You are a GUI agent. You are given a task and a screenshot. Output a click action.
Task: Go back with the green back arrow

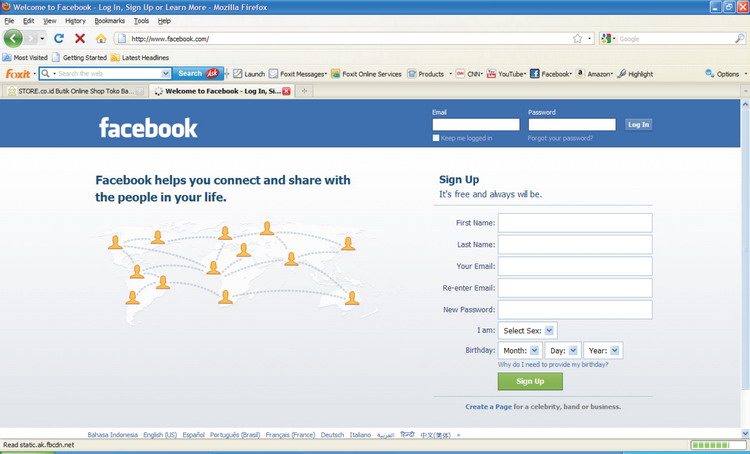pos(13,38)
